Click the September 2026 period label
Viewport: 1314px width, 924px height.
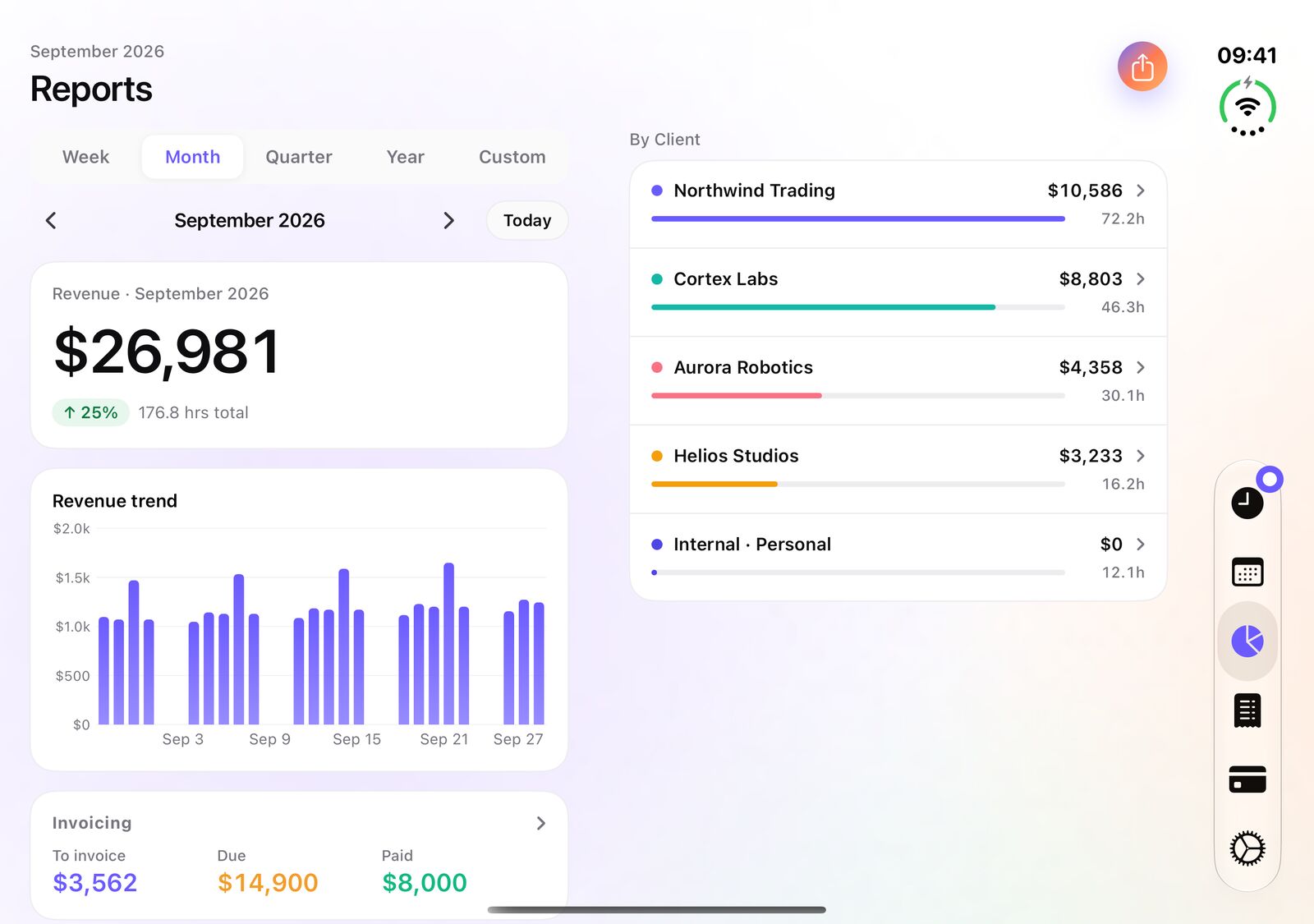coord(250,220)
